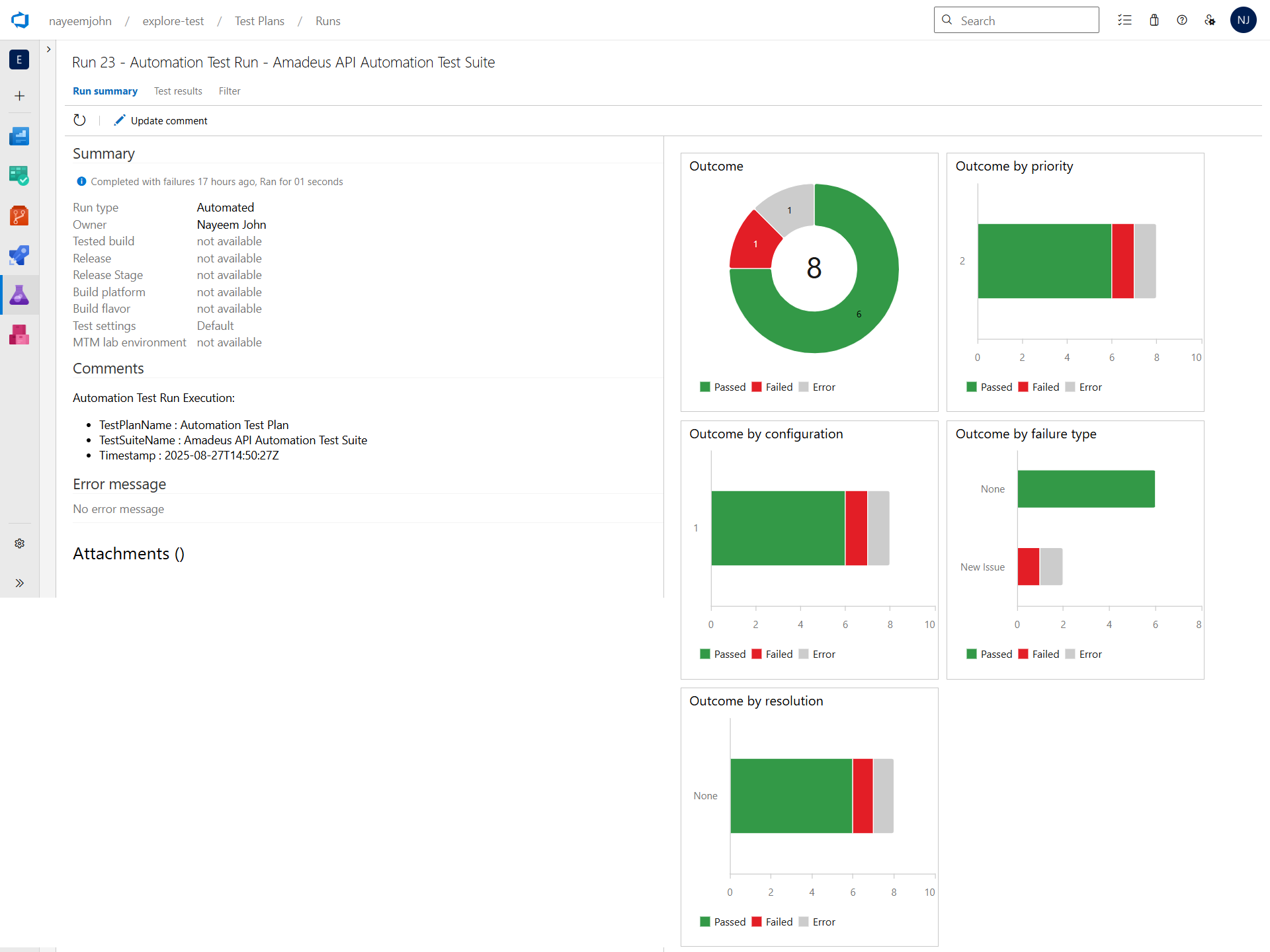Open the Repos hub in the sidebar
Screen dimensions: 1270x952
tap(19, 216)
